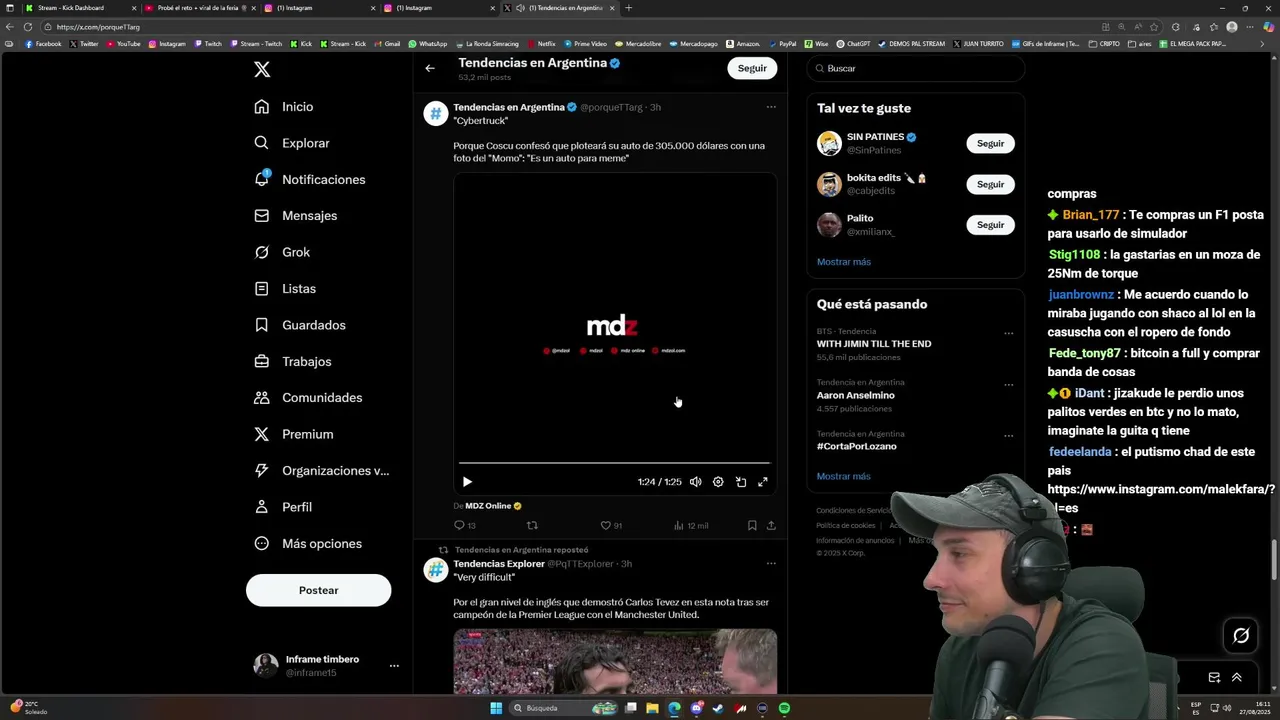Follow Palito

click(991, 225)
